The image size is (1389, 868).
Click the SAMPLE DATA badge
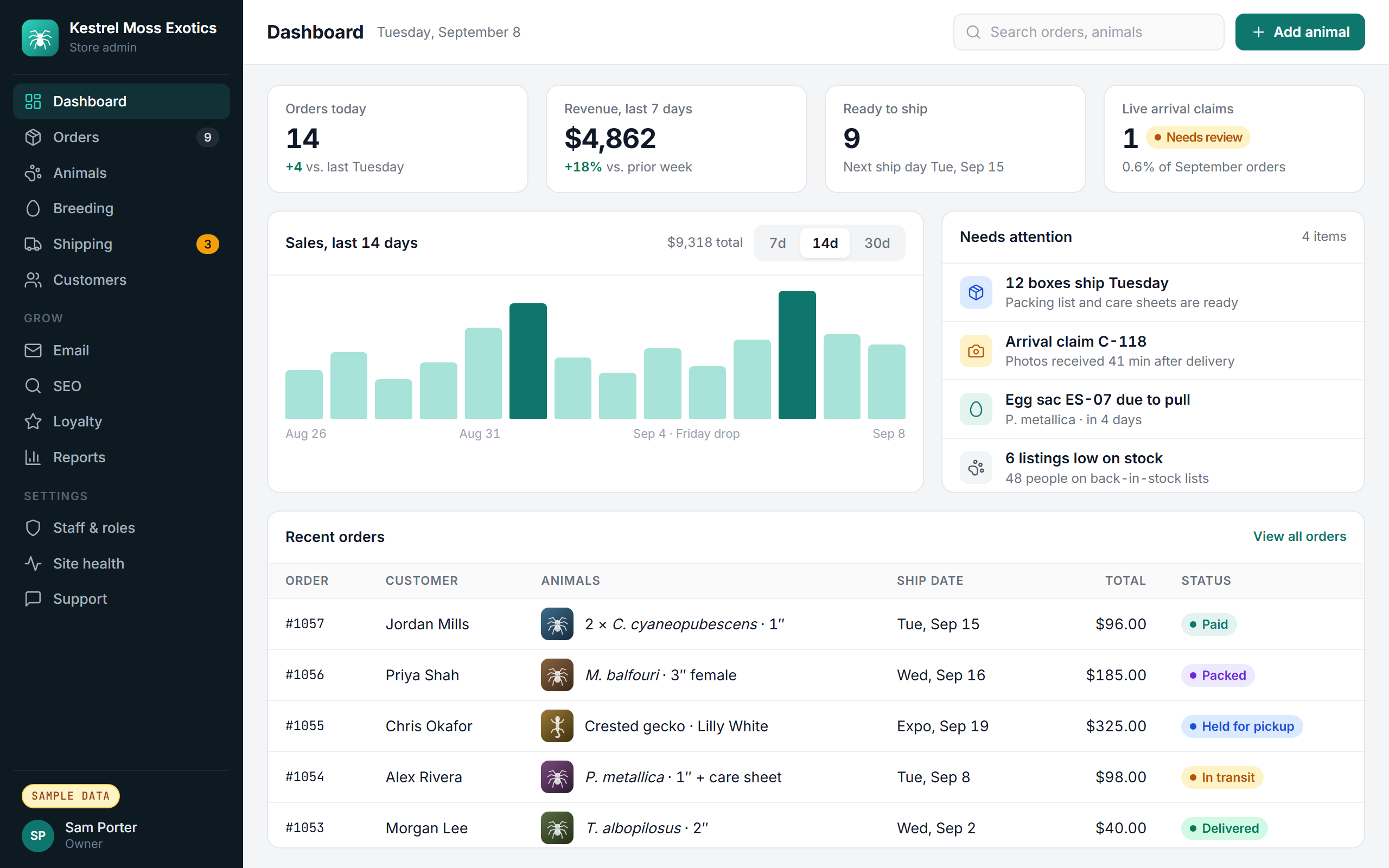[x=71, y=796]
